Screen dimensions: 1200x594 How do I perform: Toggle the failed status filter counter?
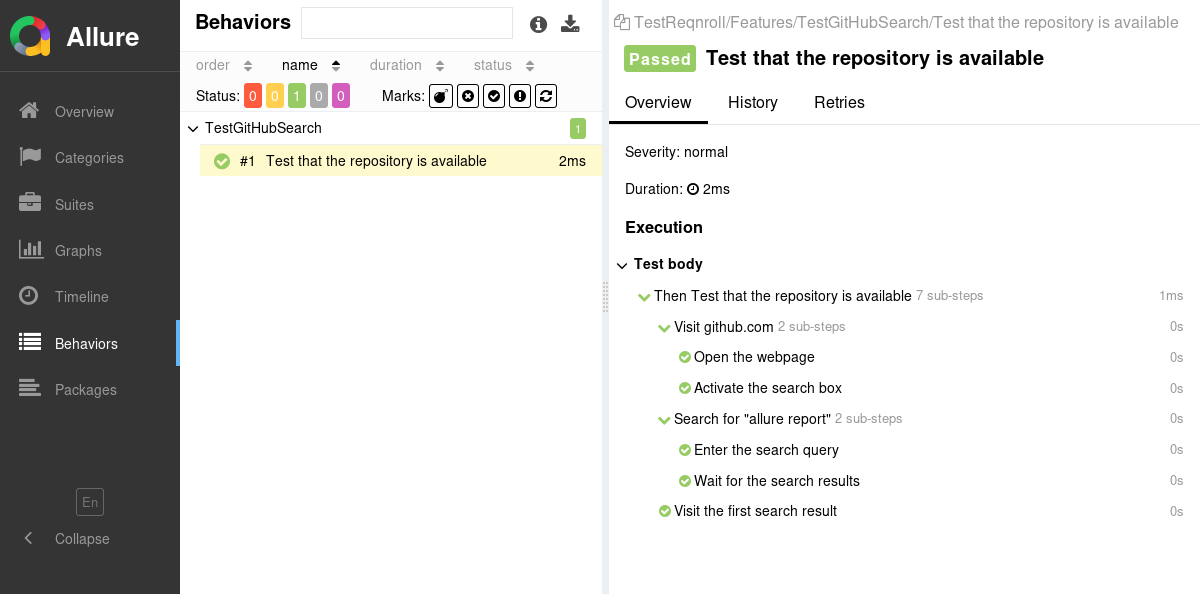253,96
